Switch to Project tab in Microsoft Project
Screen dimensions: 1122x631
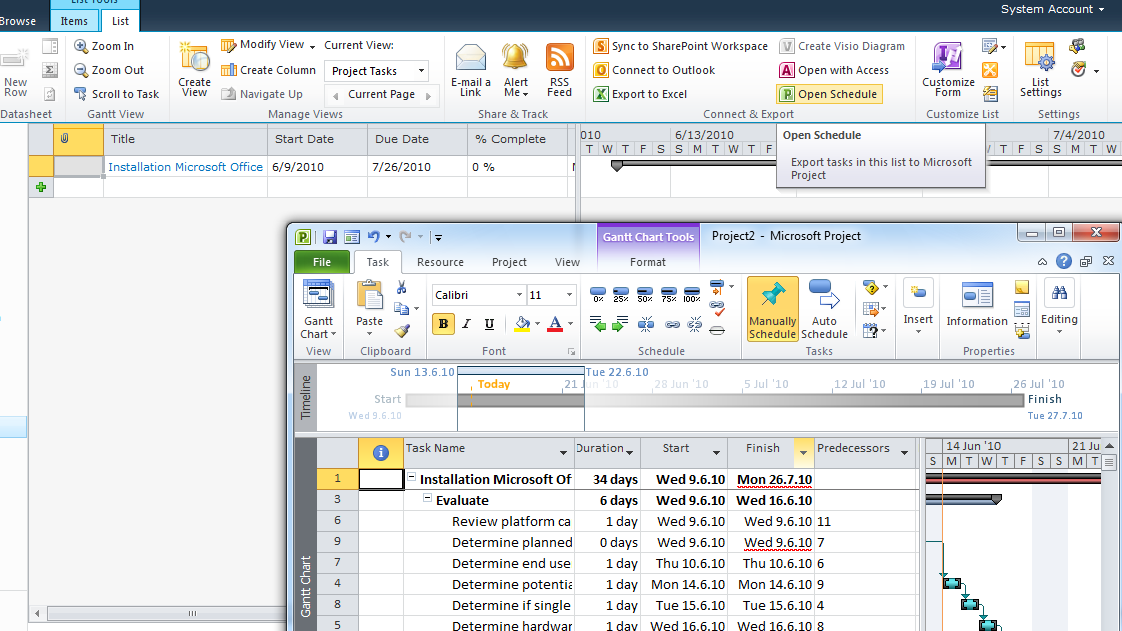click(509, 262)
